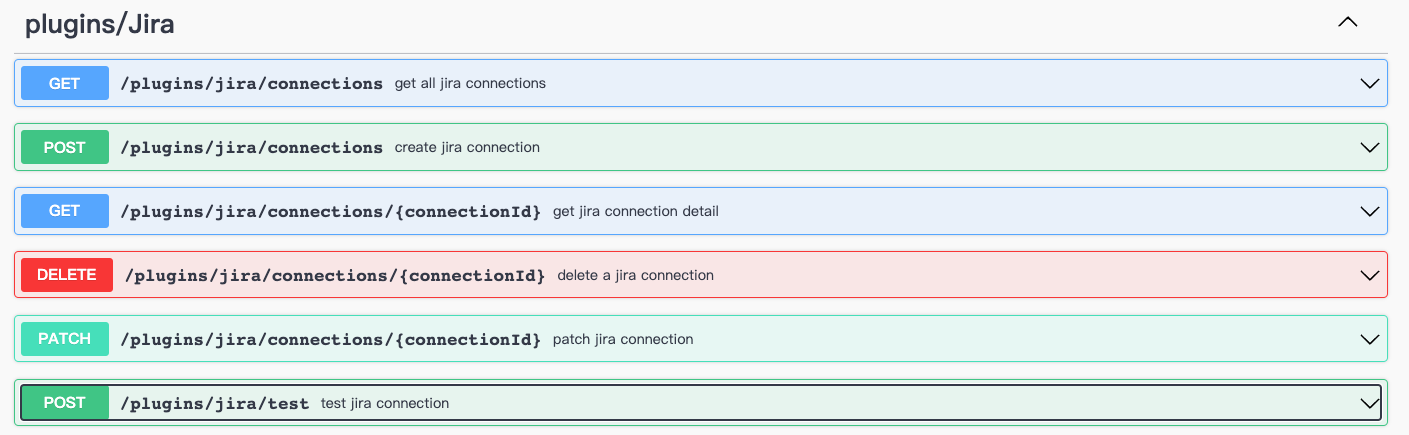Click POST badge for test jira connection
Screen dimensions: 1409x435
[x=65, y=403]
